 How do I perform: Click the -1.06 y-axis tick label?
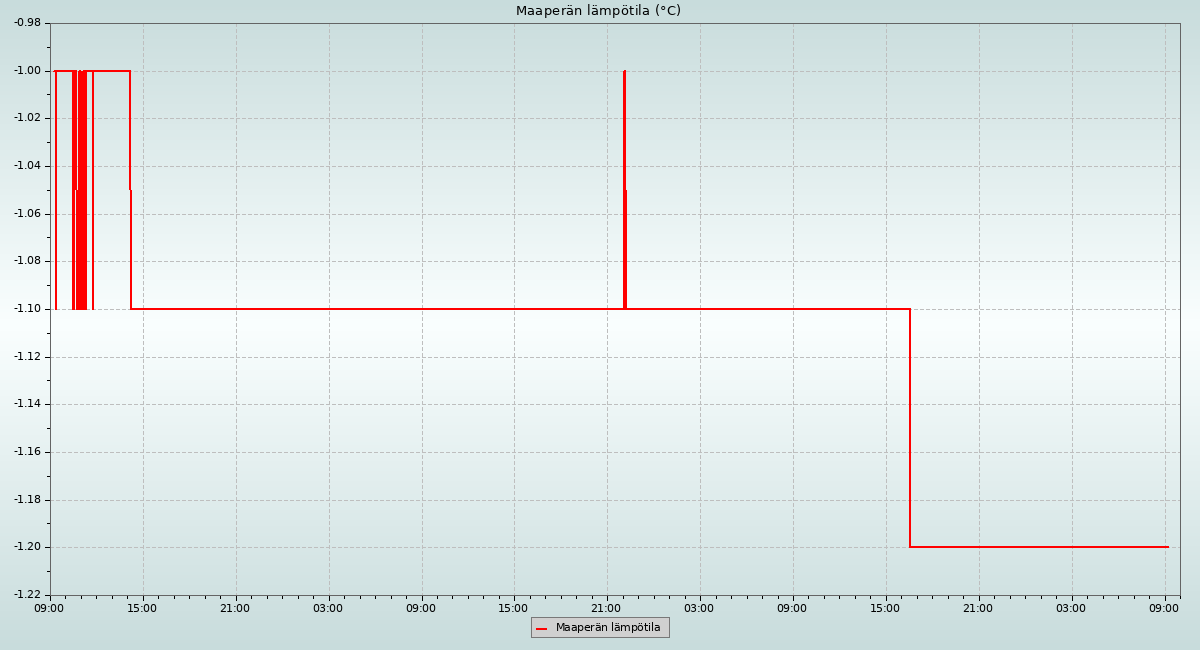coord(27,214)
